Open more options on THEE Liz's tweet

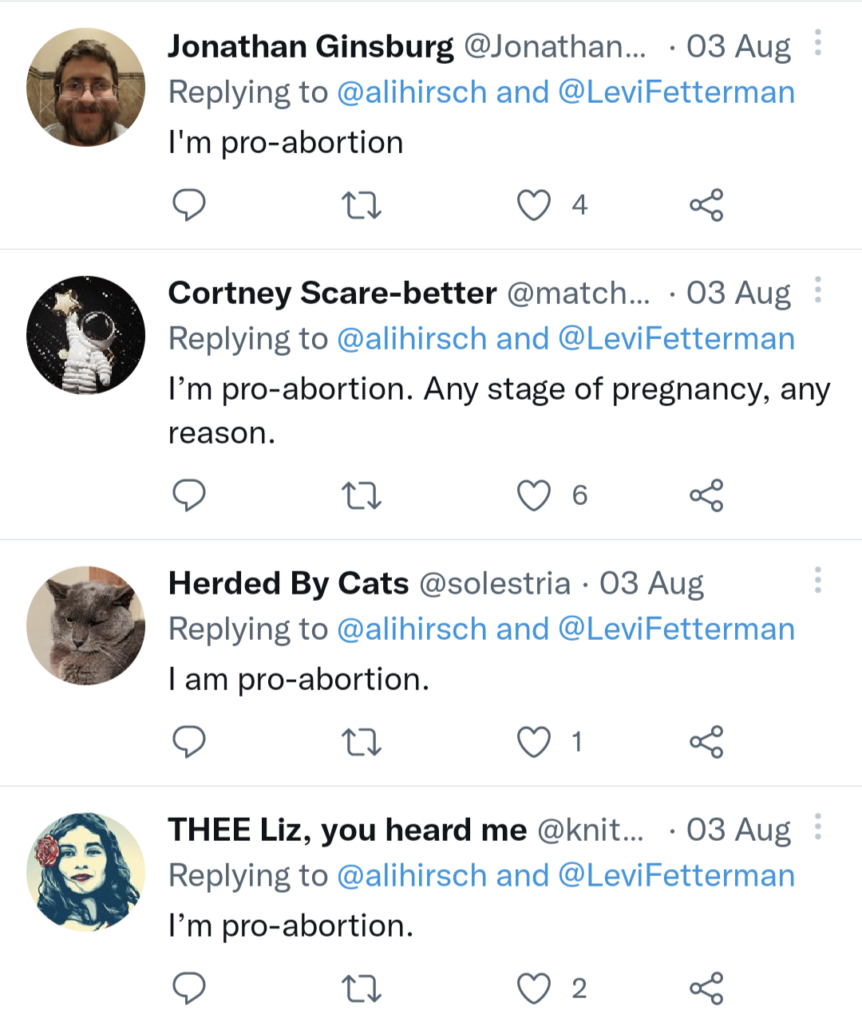coord(819,828)
